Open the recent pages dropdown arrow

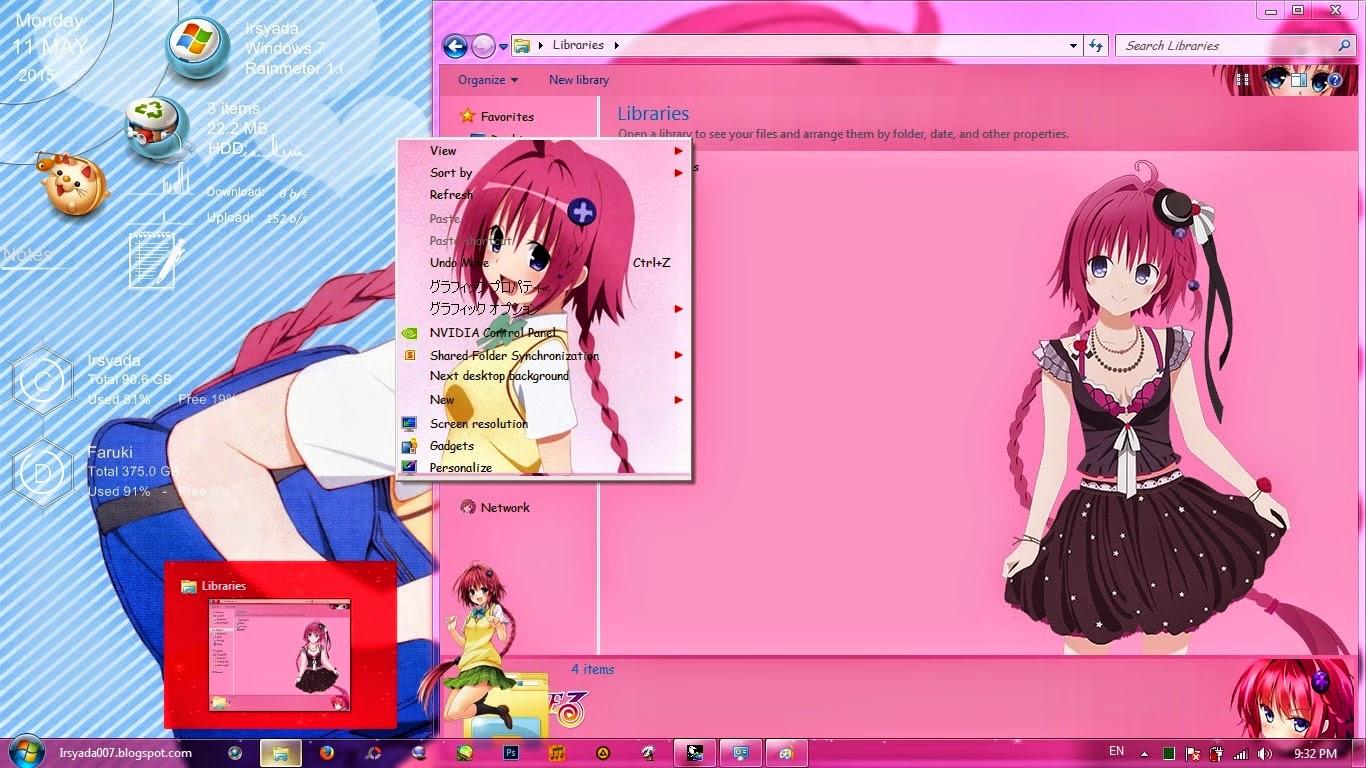(503, 47)
